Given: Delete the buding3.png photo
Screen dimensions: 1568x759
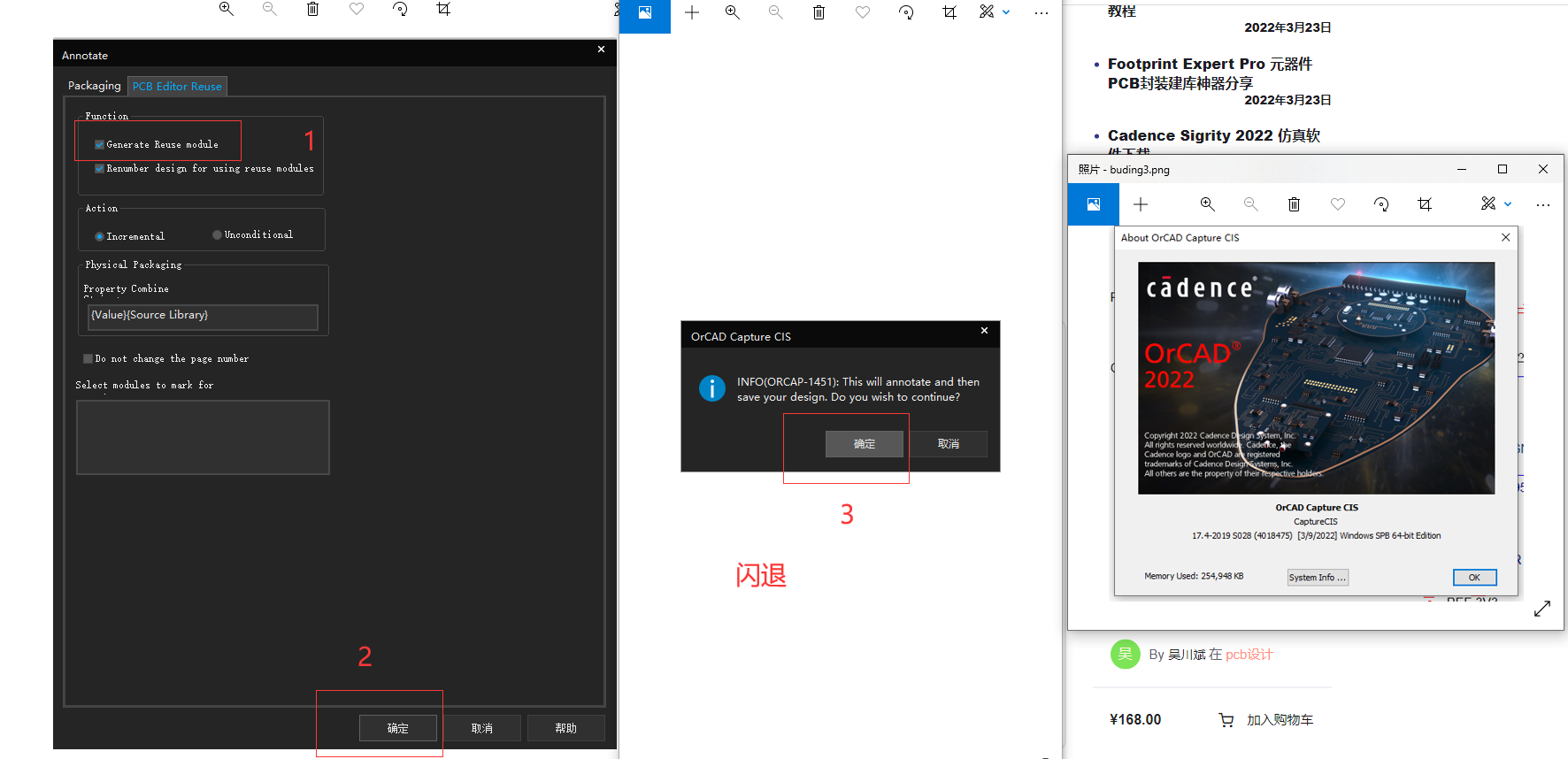Looking at the screenshot, I should tap(1295, 204).
